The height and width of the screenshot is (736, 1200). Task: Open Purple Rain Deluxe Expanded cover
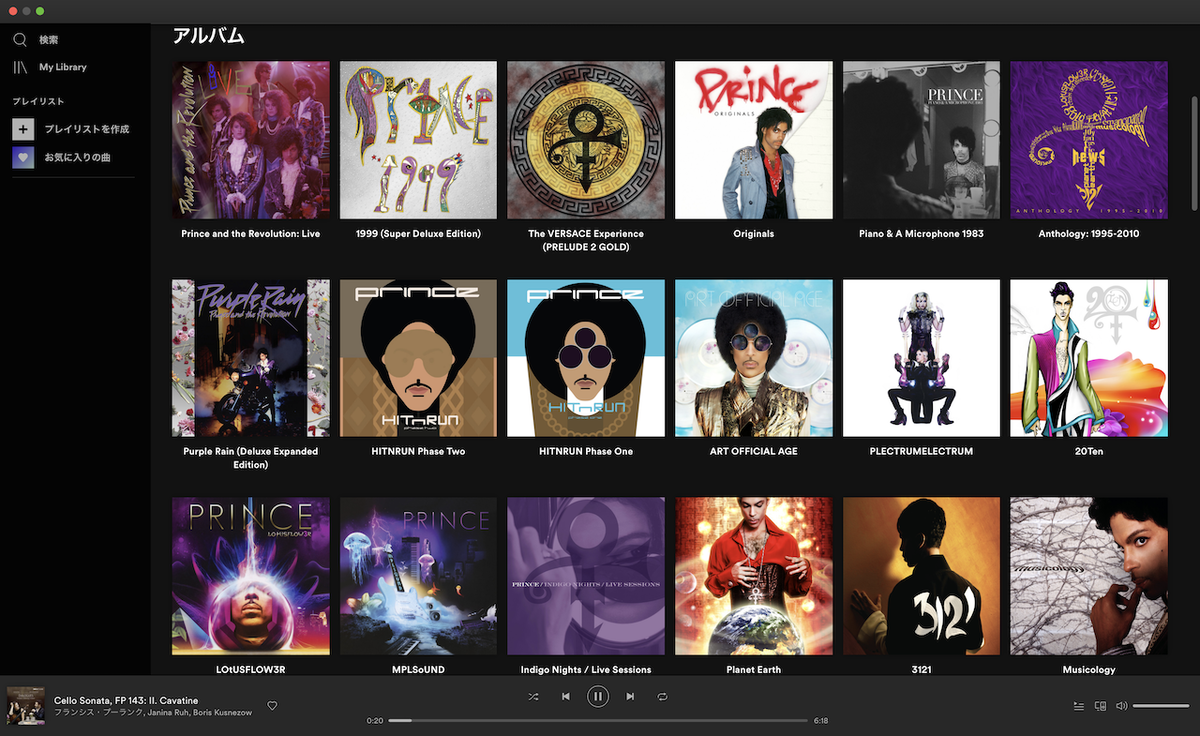(x=251, y=358)
